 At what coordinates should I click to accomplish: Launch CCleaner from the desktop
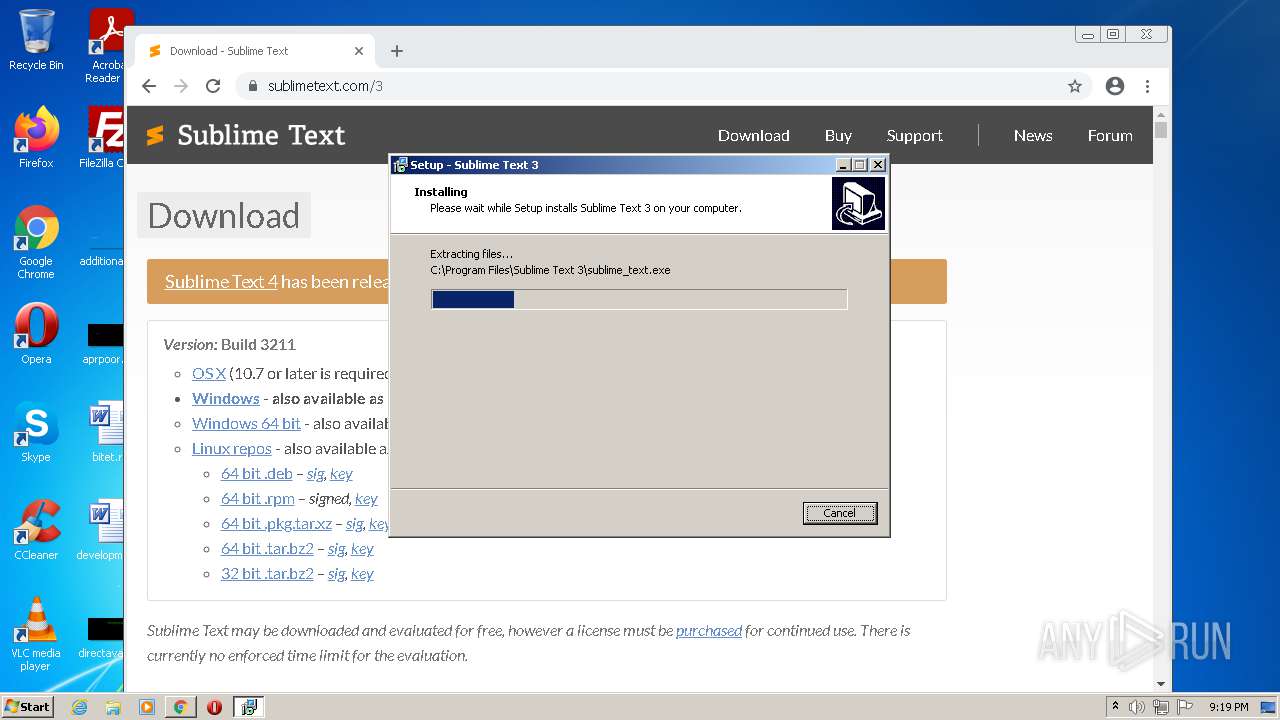pos(36,530)
